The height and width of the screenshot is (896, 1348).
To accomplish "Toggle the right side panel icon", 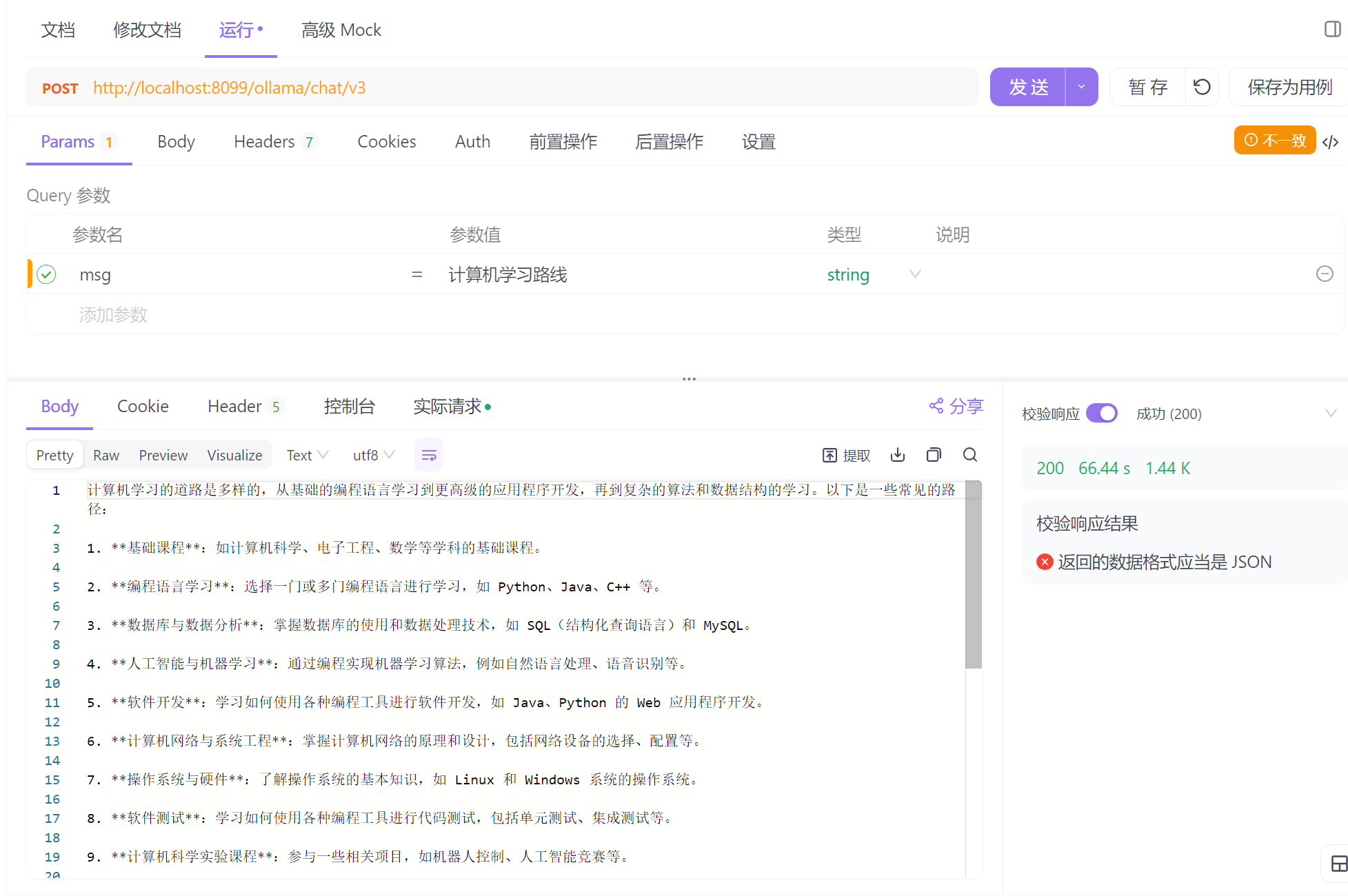I will [1332, 29].
